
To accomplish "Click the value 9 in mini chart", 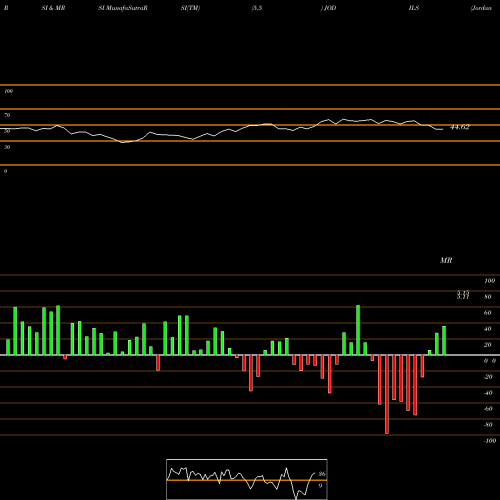I will [320, 486].
